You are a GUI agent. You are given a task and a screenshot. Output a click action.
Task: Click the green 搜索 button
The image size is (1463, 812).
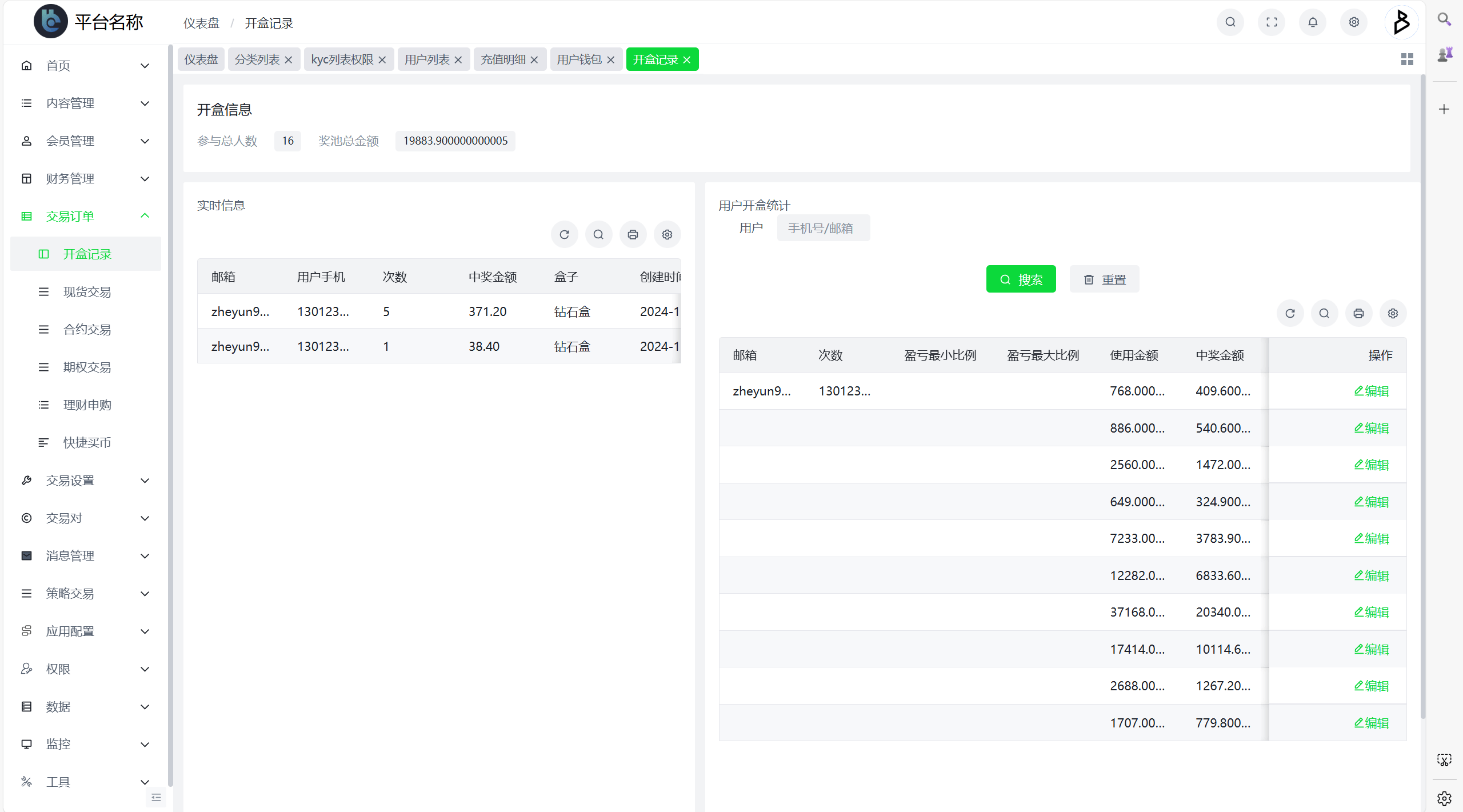[1021, 279]
